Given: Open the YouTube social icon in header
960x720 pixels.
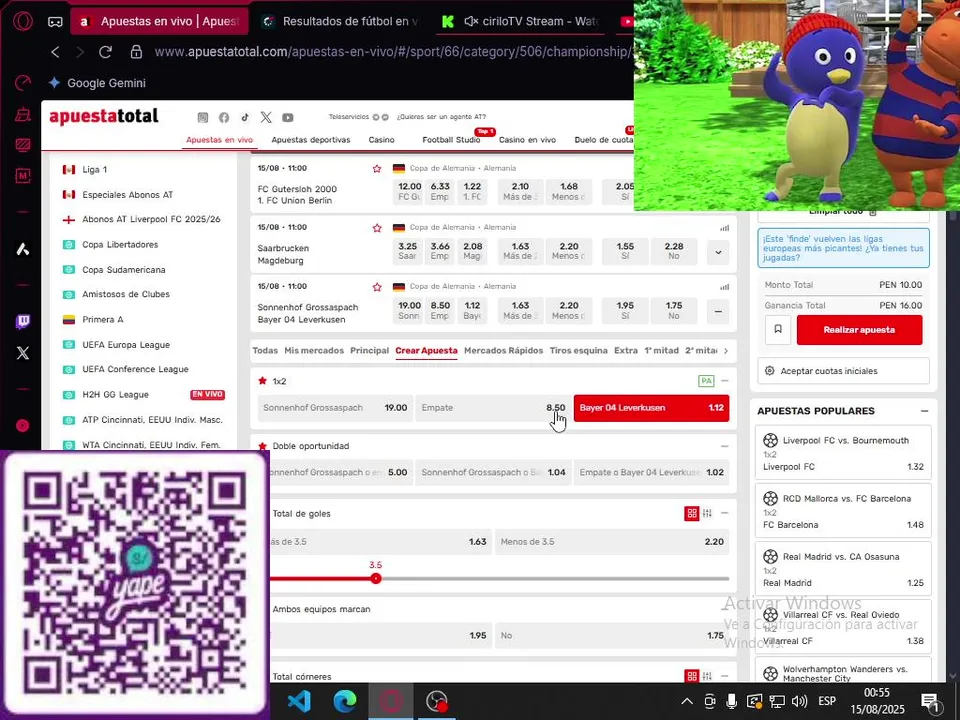Looking at the screenshot, I should click(x=288, y=118).
